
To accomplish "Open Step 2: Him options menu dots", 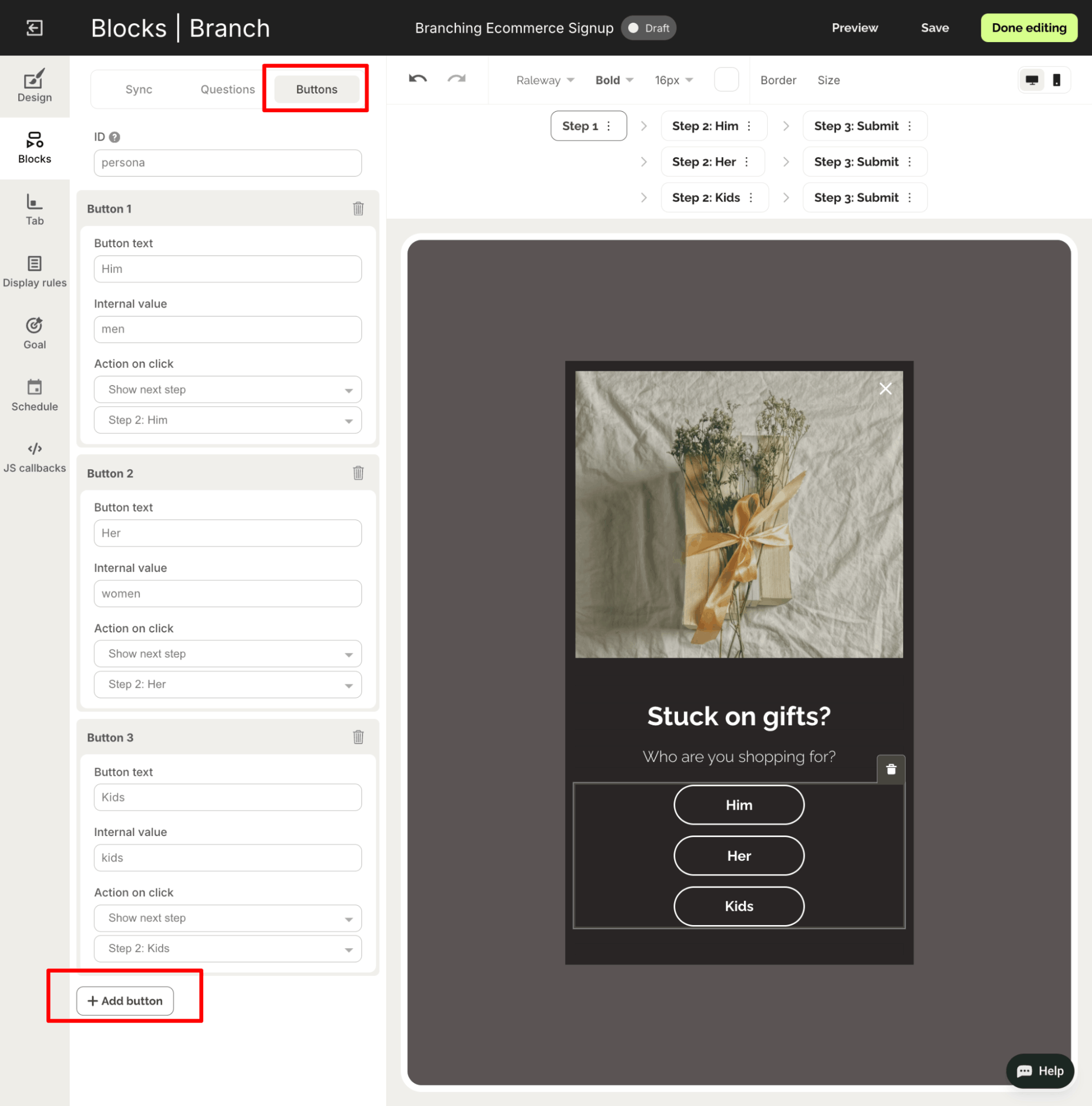I will coord(749,126).
